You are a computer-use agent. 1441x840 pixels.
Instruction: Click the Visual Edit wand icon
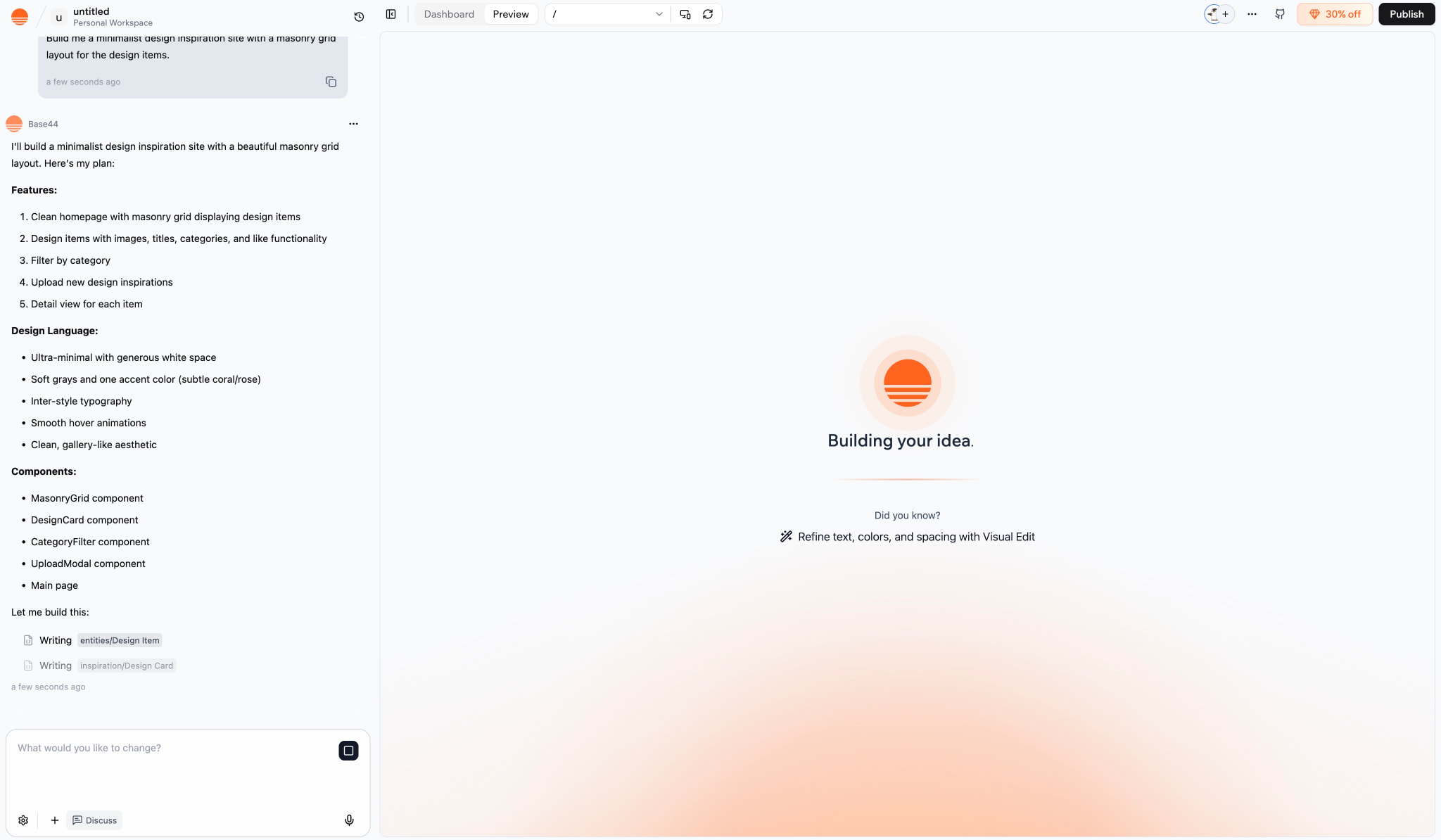tap(786, 537)
